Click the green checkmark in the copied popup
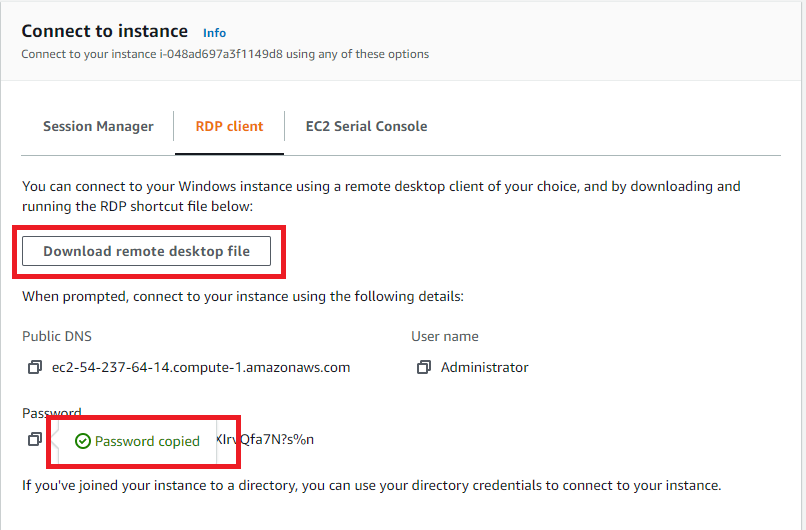 tap(83, 441)
